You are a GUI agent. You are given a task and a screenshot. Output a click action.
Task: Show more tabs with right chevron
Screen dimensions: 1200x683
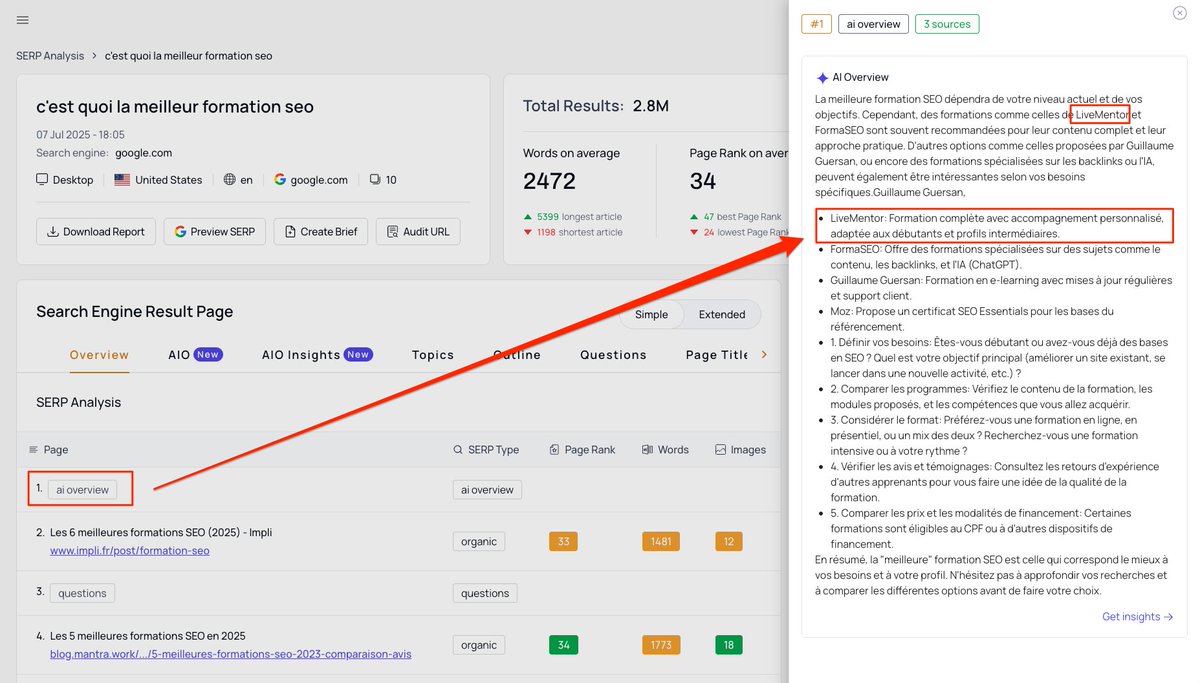pos(765,354)
